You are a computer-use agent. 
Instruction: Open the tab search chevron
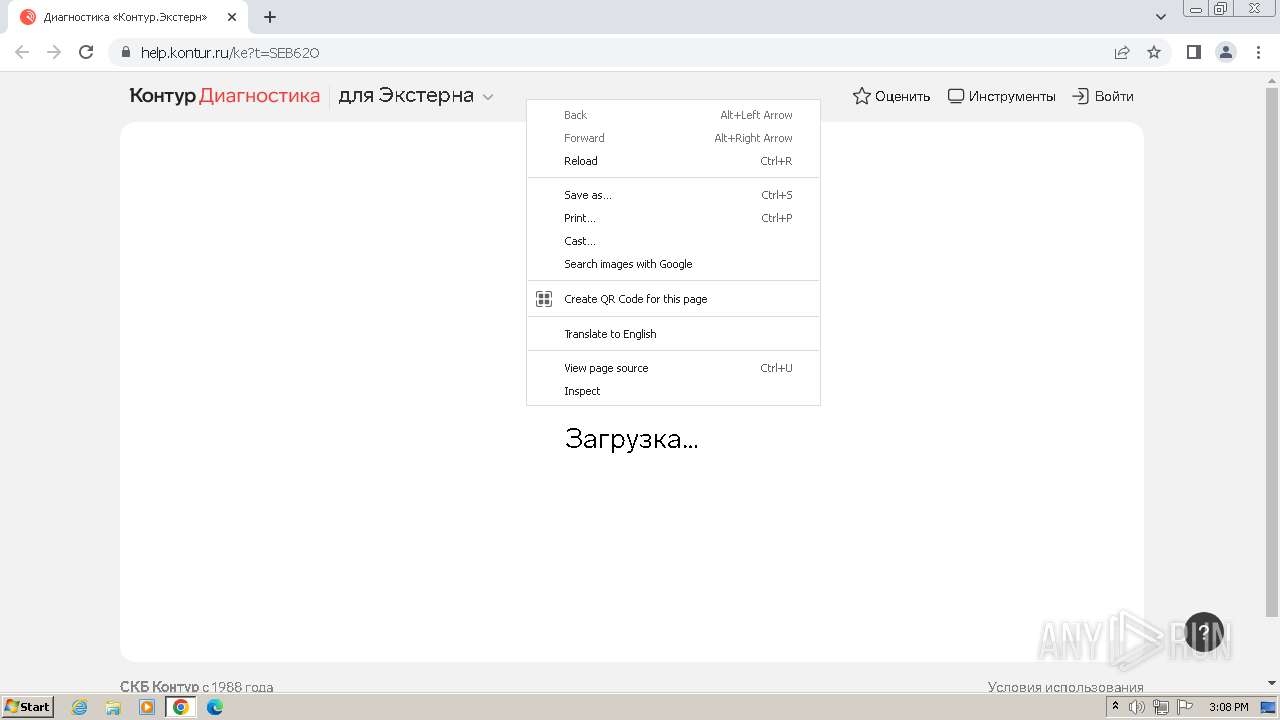pyautogui.click(x=1161, y=17)
